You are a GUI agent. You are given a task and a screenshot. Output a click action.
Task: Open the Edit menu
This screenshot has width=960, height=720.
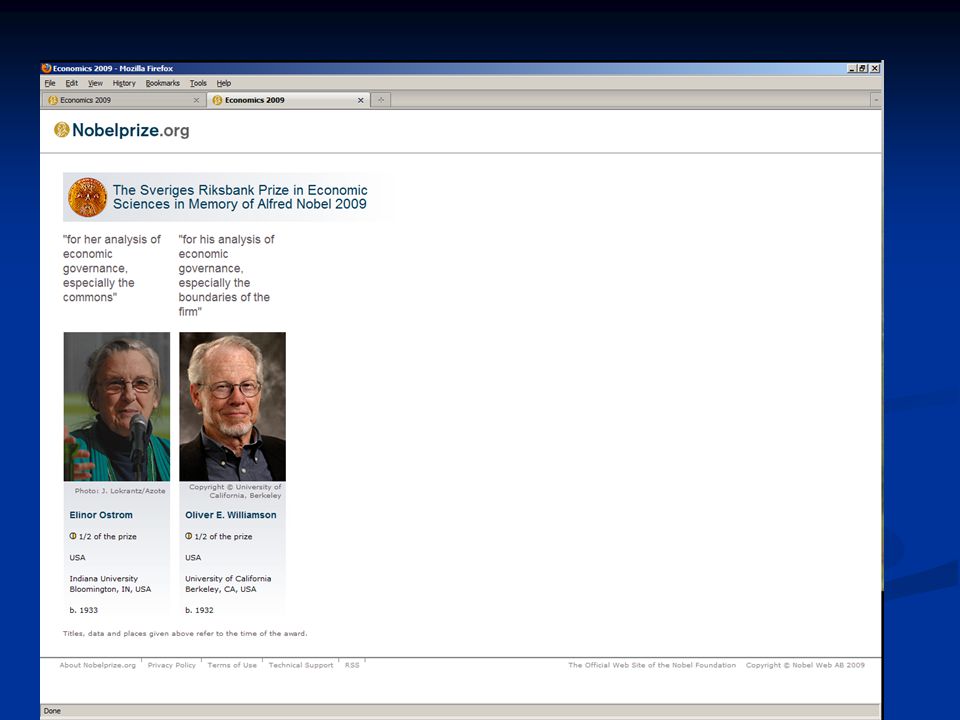coord(72,83)
